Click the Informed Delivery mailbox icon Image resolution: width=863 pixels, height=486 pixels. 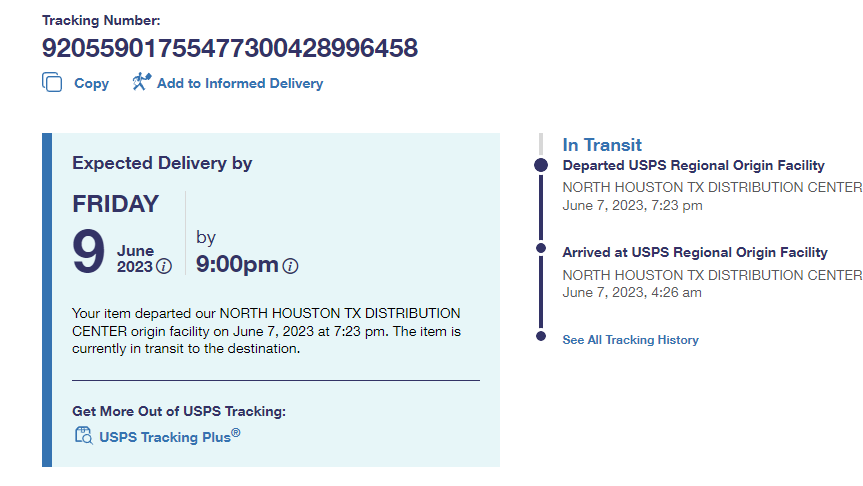click(141, 83)
